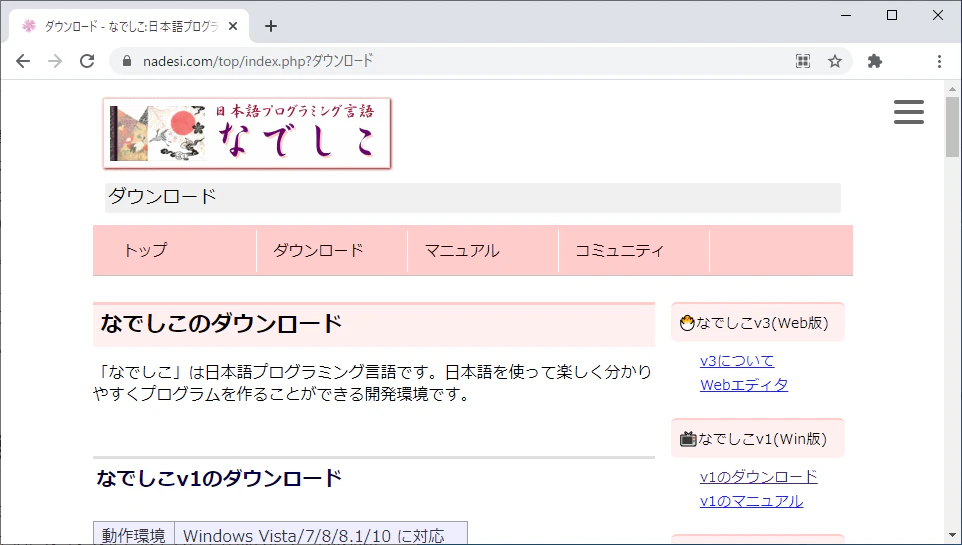The width and height of the screenshot is (962, 545).
Task: Click the padlock site info icon
Action: pos(127,61)
